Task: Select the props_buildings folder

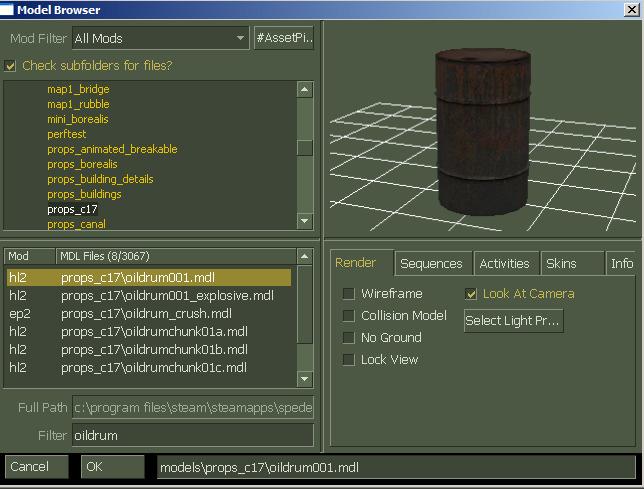Action: [x=84, y=194]
